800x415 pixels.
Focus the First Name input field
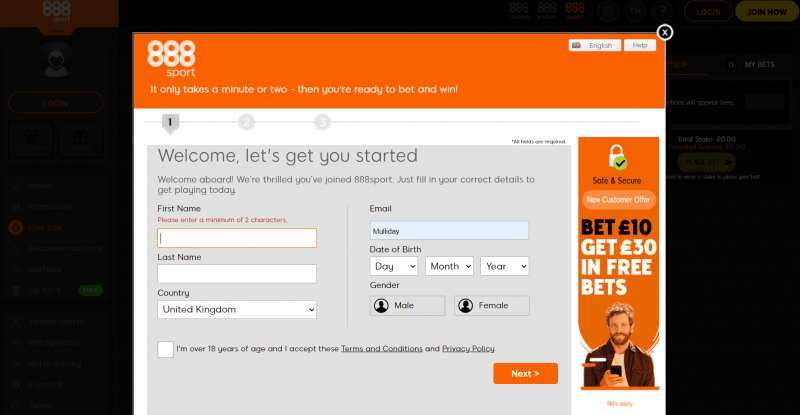pos(237,238)
